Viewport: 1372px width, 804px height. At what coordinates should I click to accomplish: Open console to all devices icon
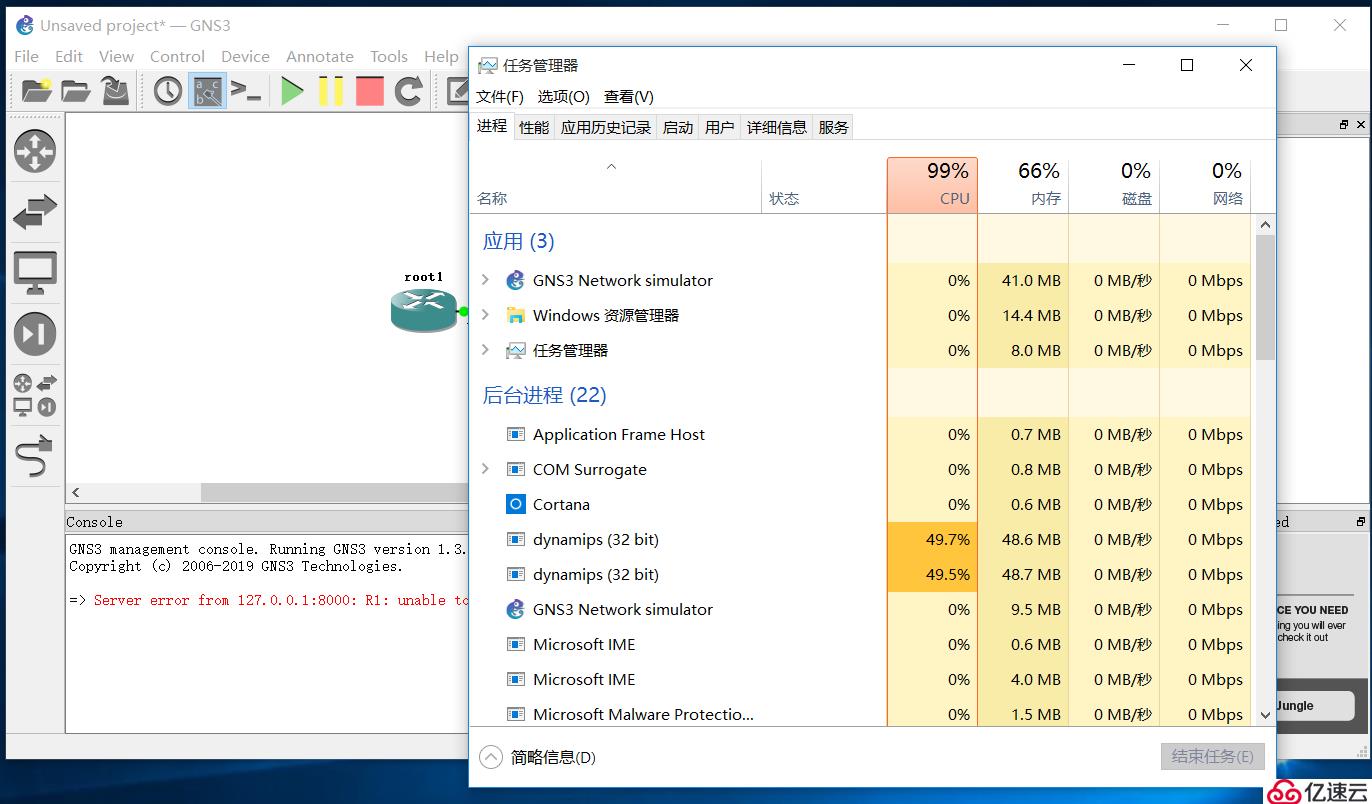[246, 91]
